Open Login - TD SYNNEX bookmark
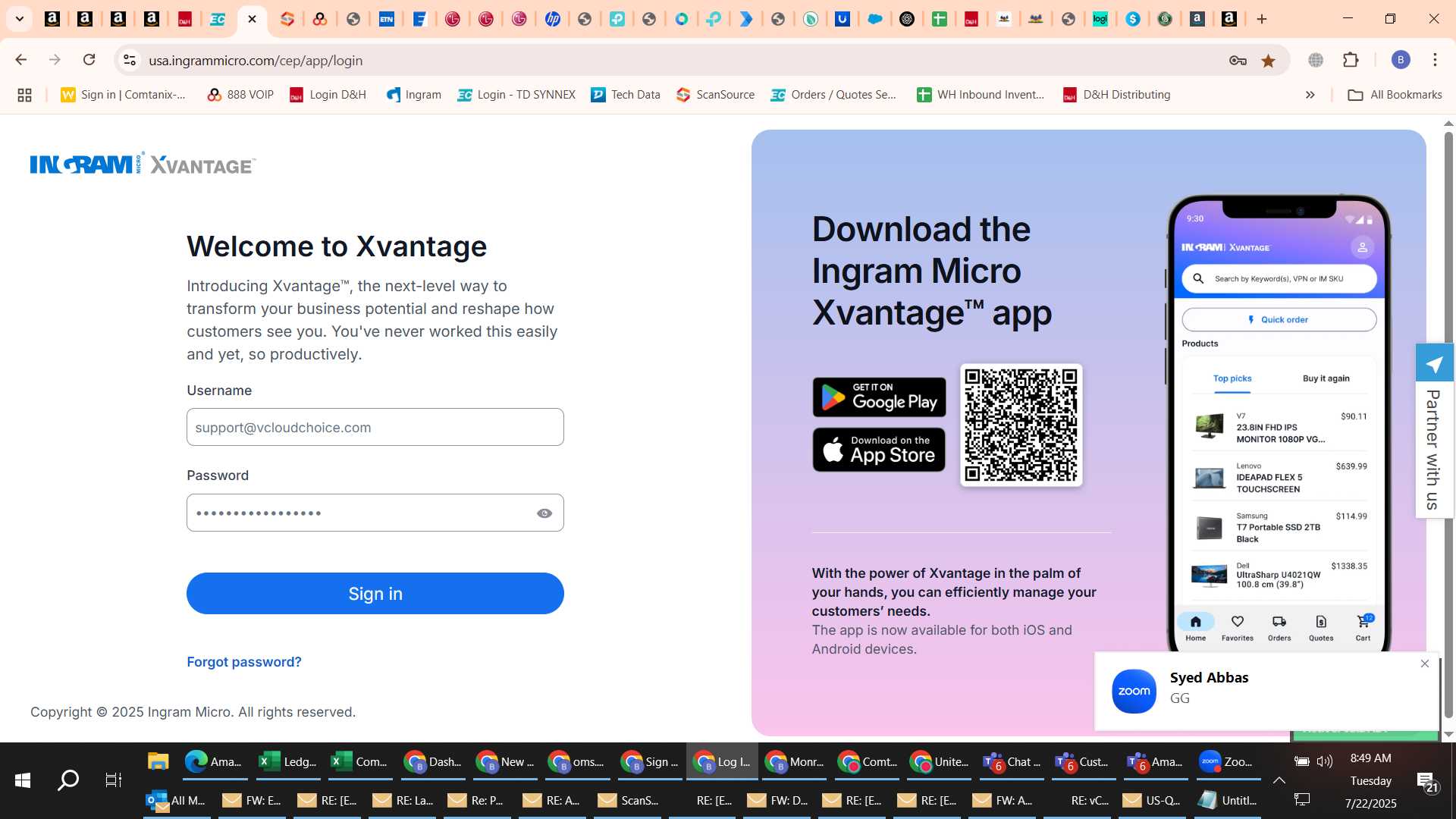1456x819 pixels. tap(516, 95)
